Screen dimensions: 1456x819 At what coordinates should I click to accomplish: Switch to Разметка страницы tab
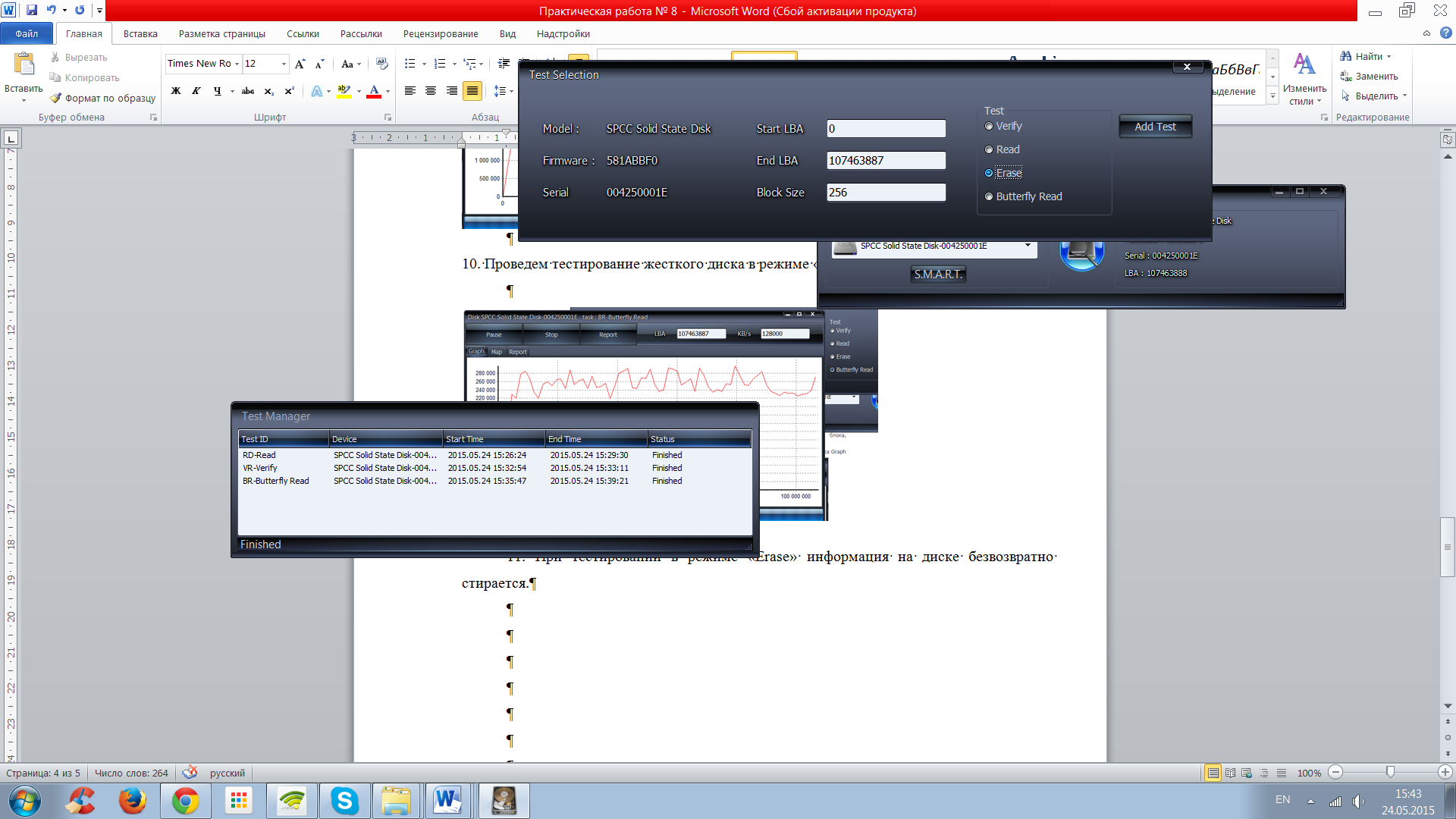coord(222,33)
